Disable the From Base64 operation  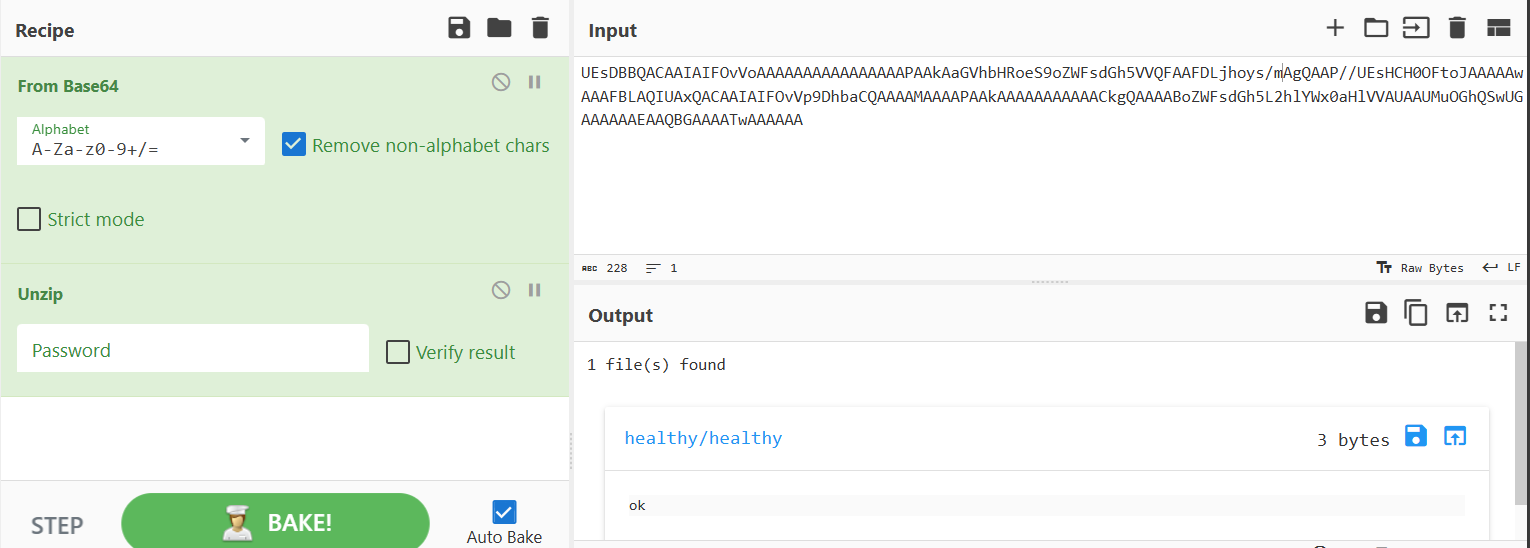[x=501, y=82]
